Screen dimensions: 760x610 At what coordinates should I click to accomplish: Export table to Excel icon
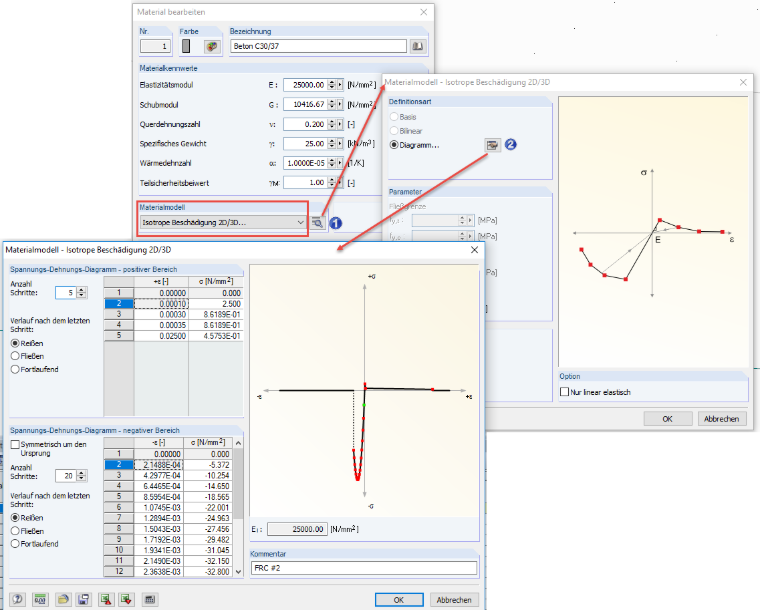[x=106, y=599]
